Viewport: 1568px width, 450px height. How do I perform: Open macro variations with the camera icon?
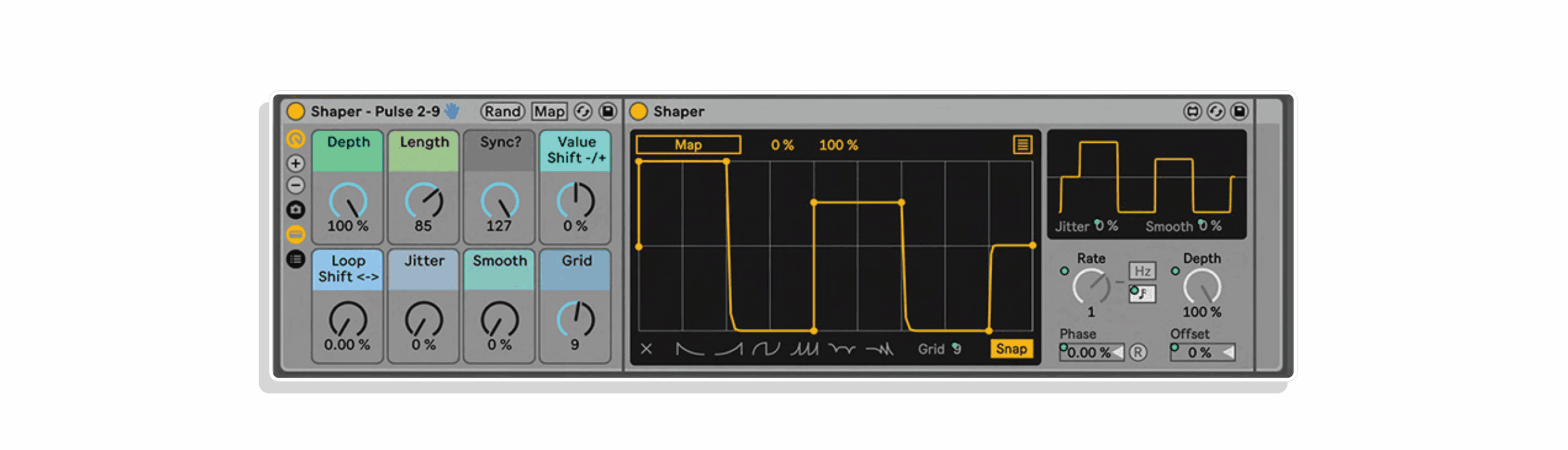pyautogui.click(x=295, y=210)
